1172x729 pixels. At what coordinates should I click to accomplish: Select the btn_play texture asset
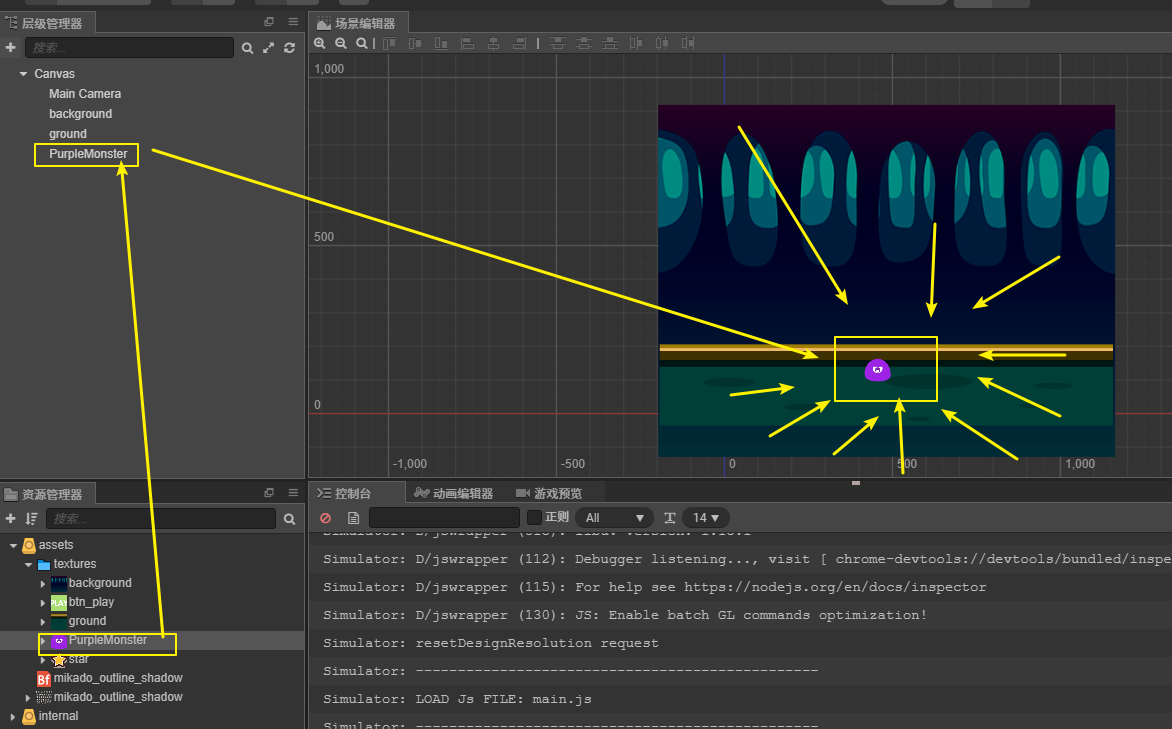(91, 602)
